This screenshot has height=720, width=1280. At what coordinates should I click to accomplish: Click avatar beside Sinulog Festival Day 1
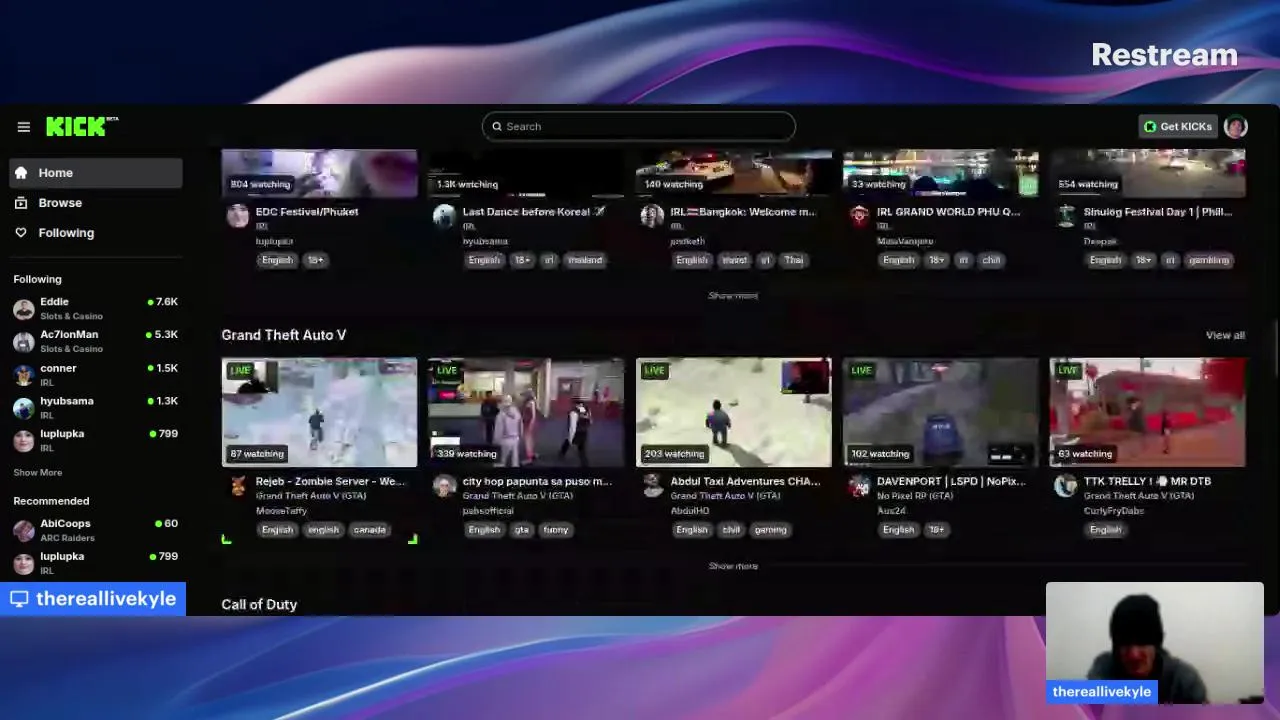pos(1066,216)
